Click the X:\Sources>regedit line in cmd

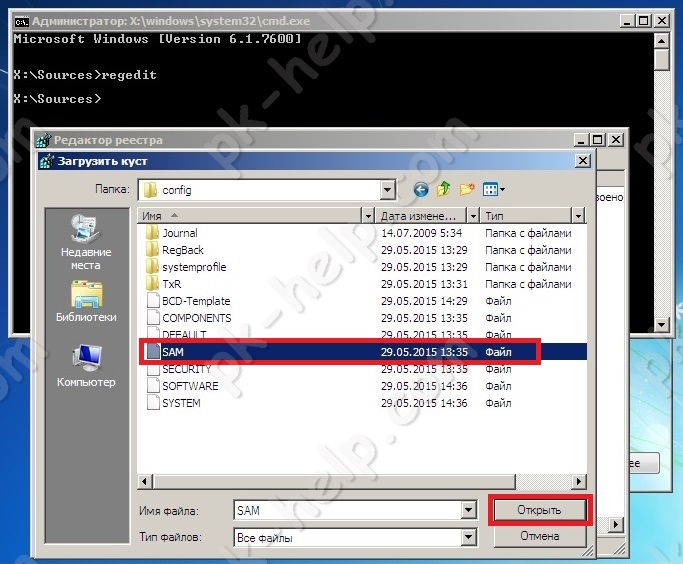[x=85, y=75]
